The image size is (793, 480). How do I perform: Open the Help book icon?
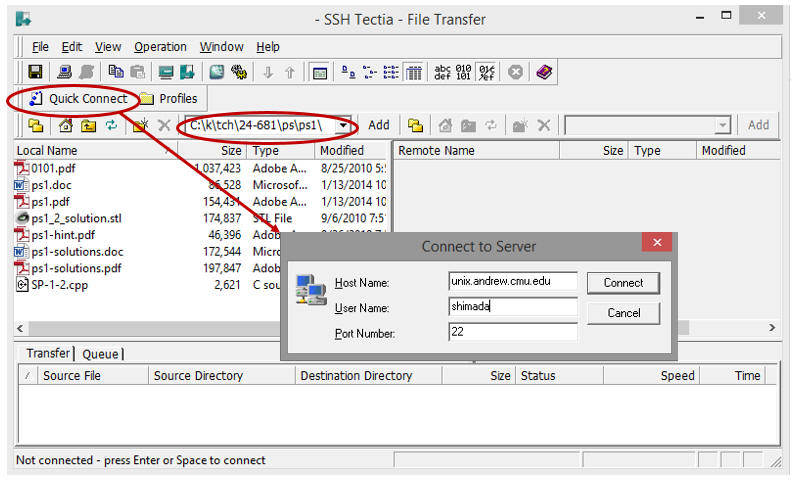544,72
